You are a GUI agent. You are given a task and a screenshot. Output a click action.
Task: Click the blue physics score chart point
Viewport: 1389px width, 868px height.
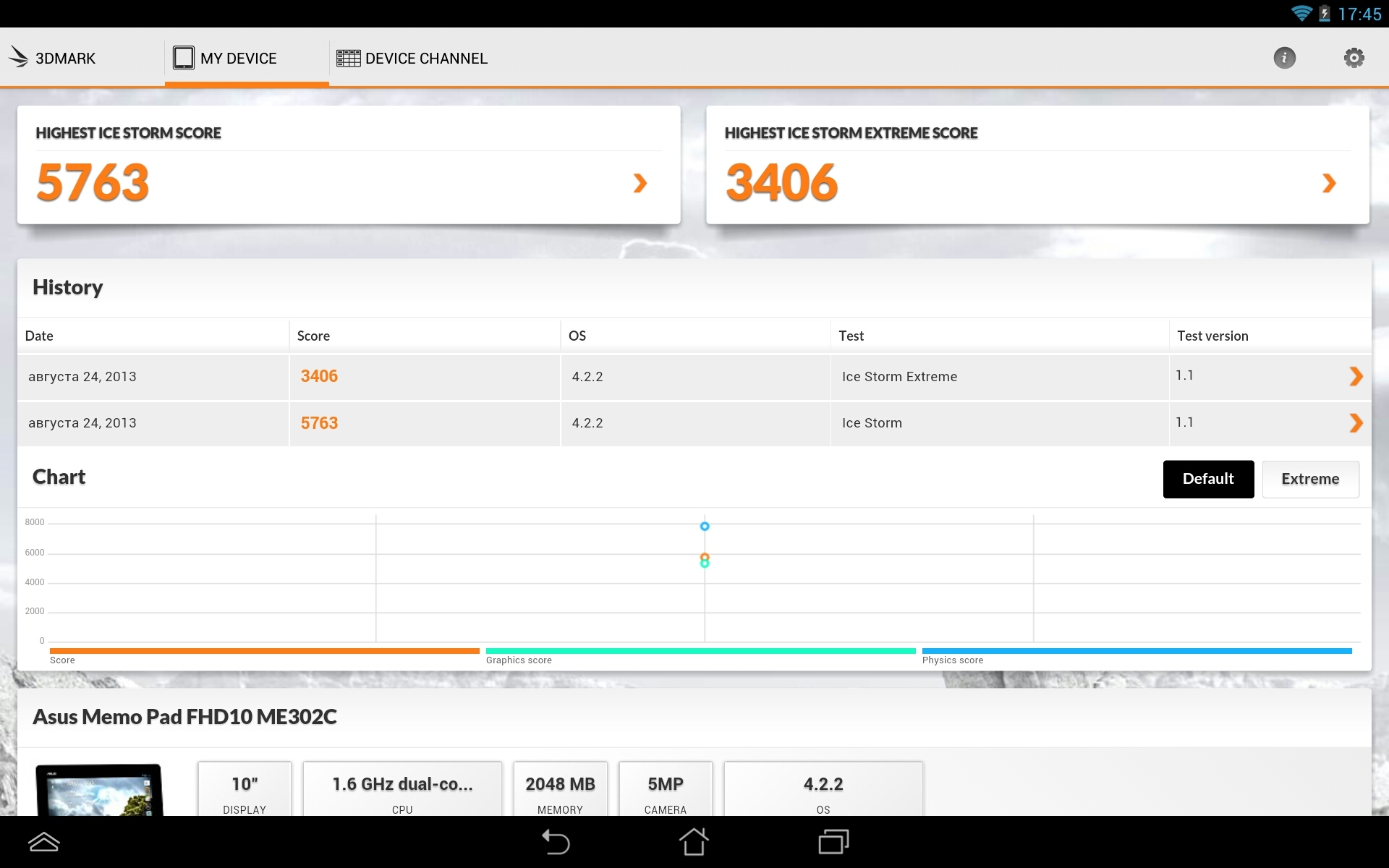[705, 526]
